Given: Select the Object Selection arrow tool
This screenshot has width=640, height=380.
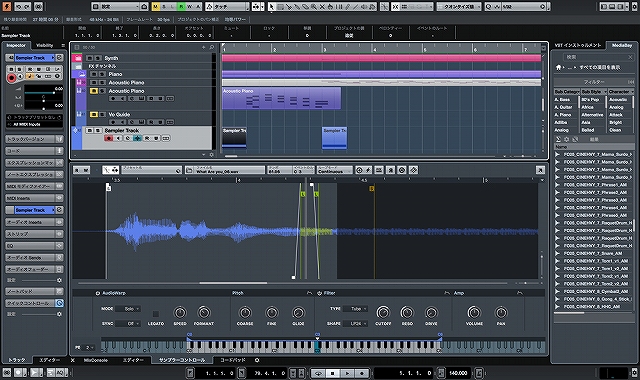Looking at the screenshot, I should pyautogui.click(x=272, y=7).
